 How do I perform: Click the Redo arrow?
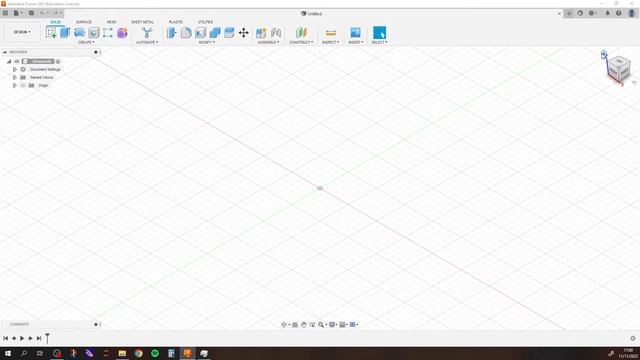pyautogui.click(x=56, y=13)
